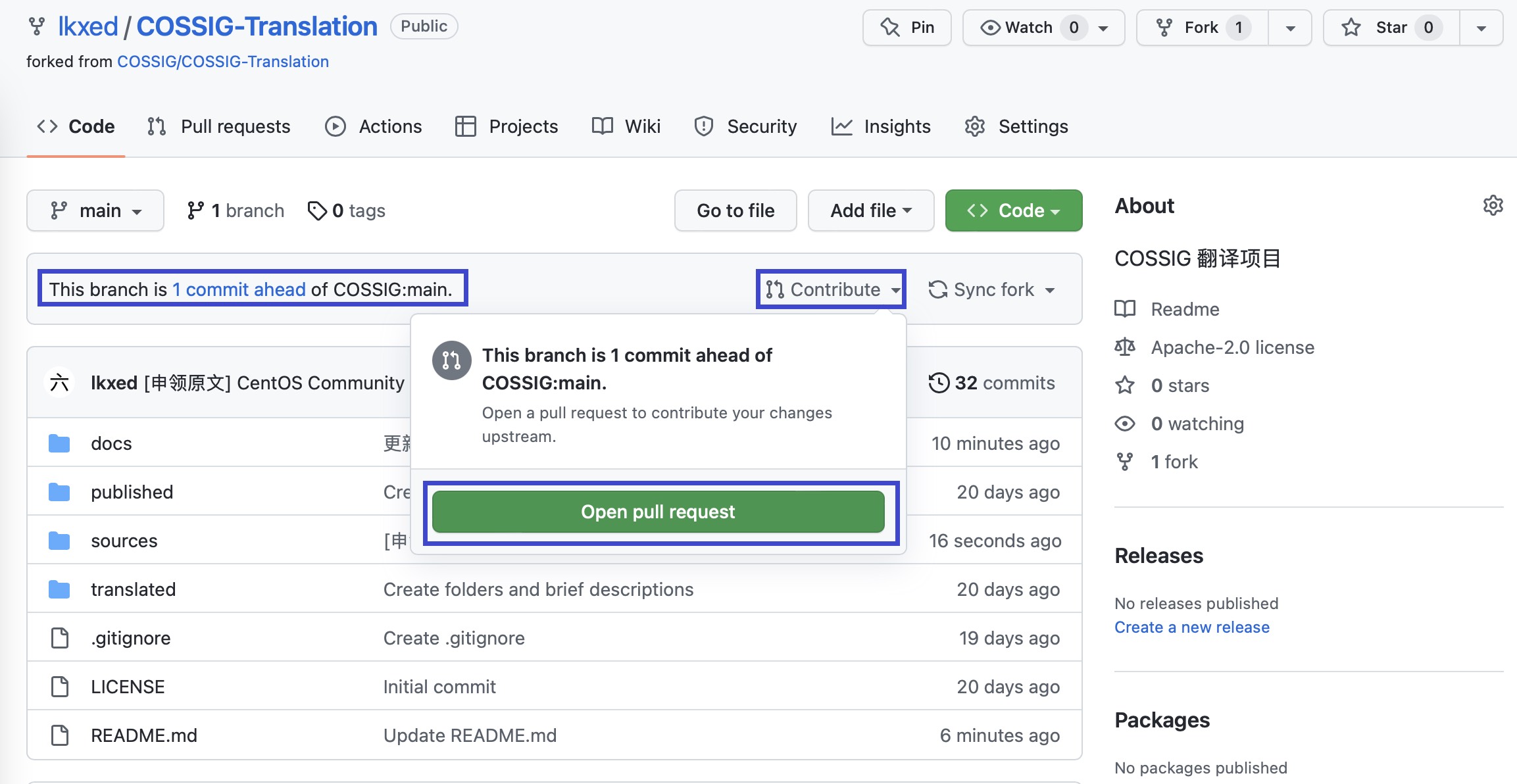Click the pull request icon in Contribute popup

point(451,360)
